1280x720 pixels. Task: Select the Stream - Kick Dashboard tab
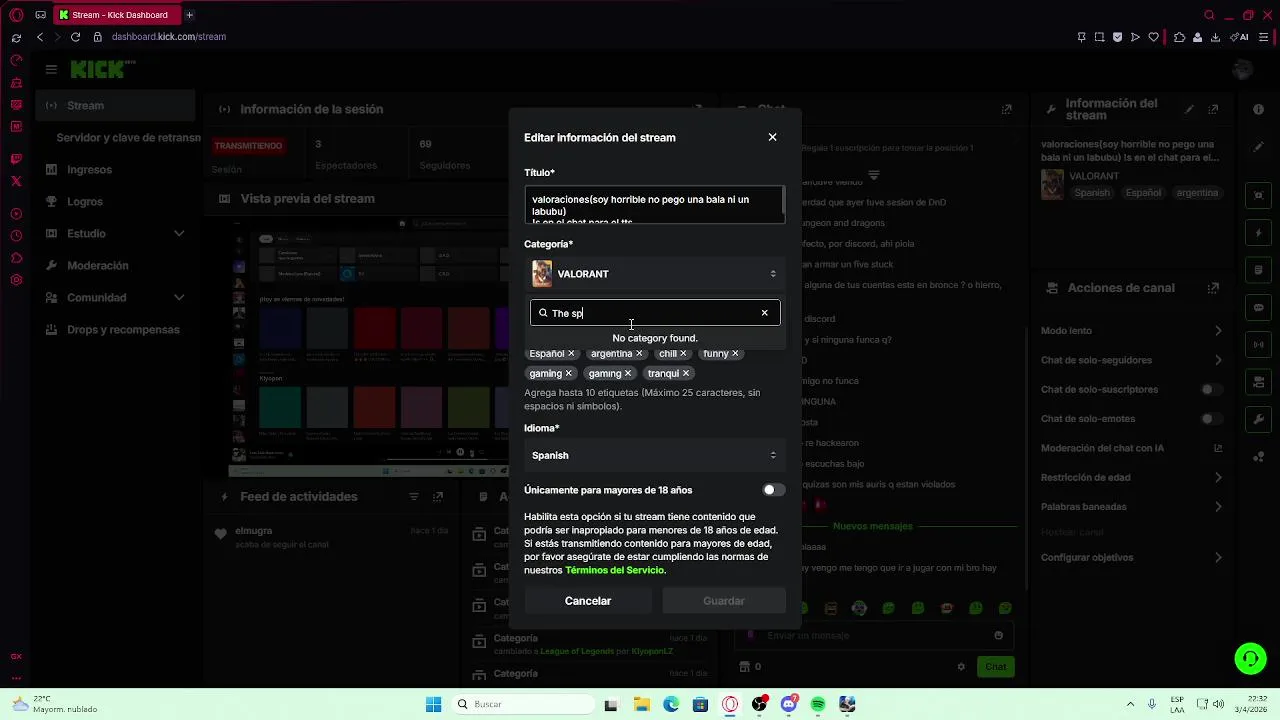(x=118, y=15)
